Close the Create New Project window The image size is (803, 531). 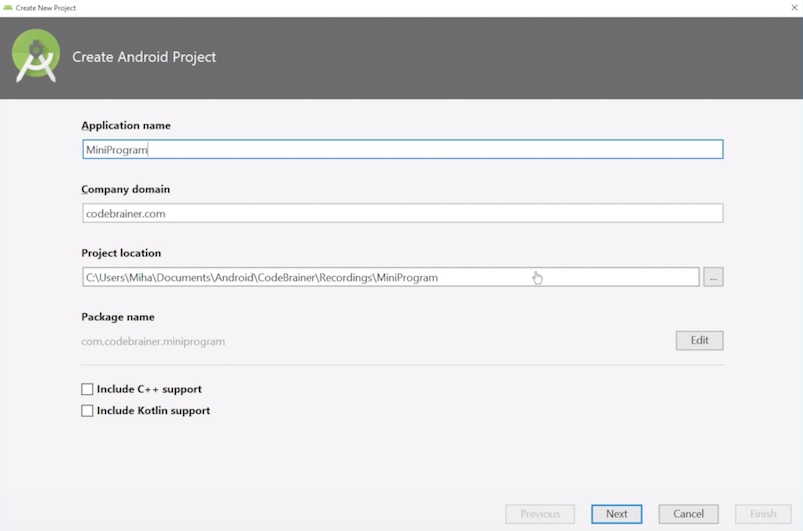794,7
